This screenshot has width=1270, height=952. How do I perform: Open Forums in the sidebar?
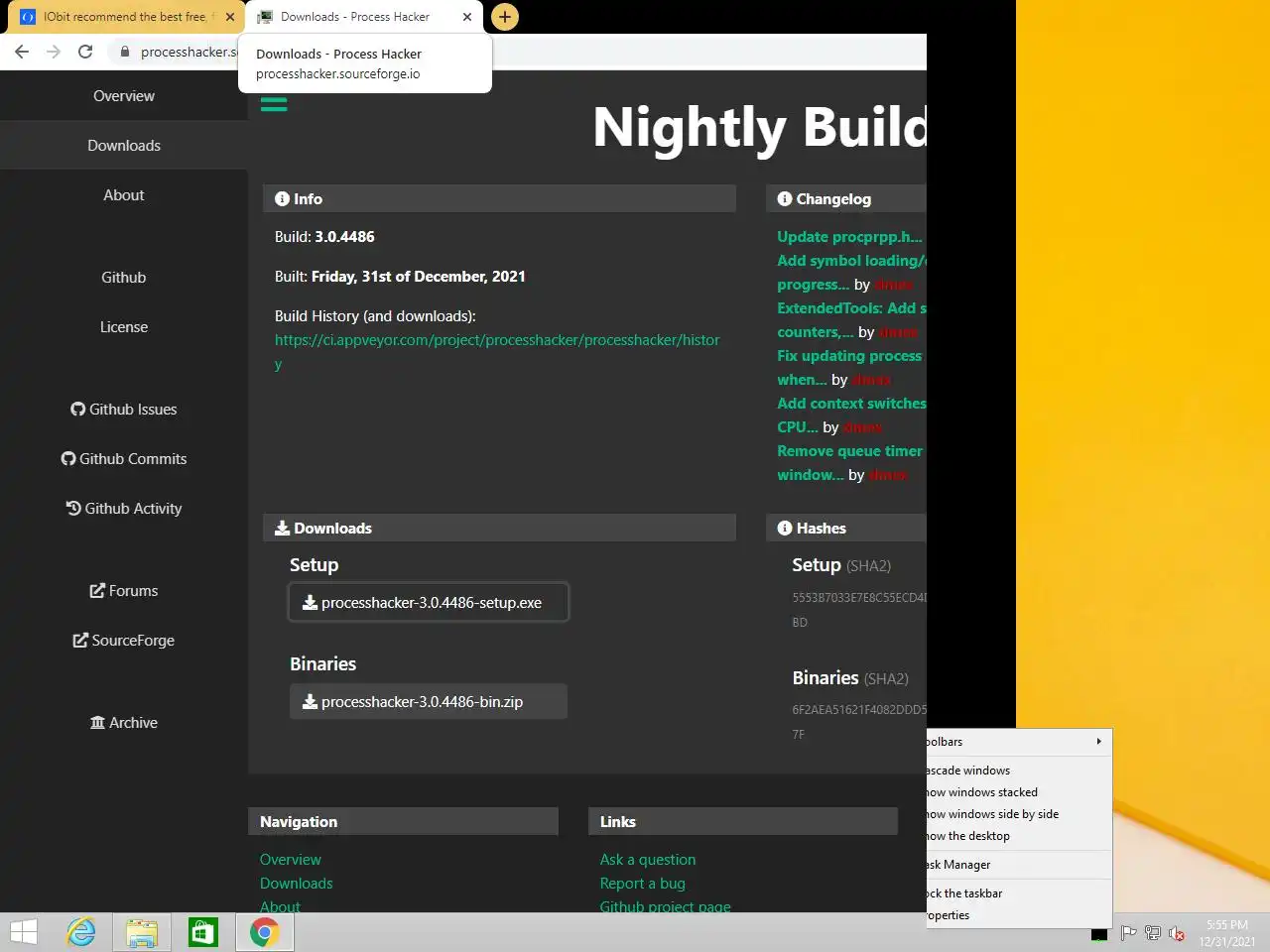(124, 591)
